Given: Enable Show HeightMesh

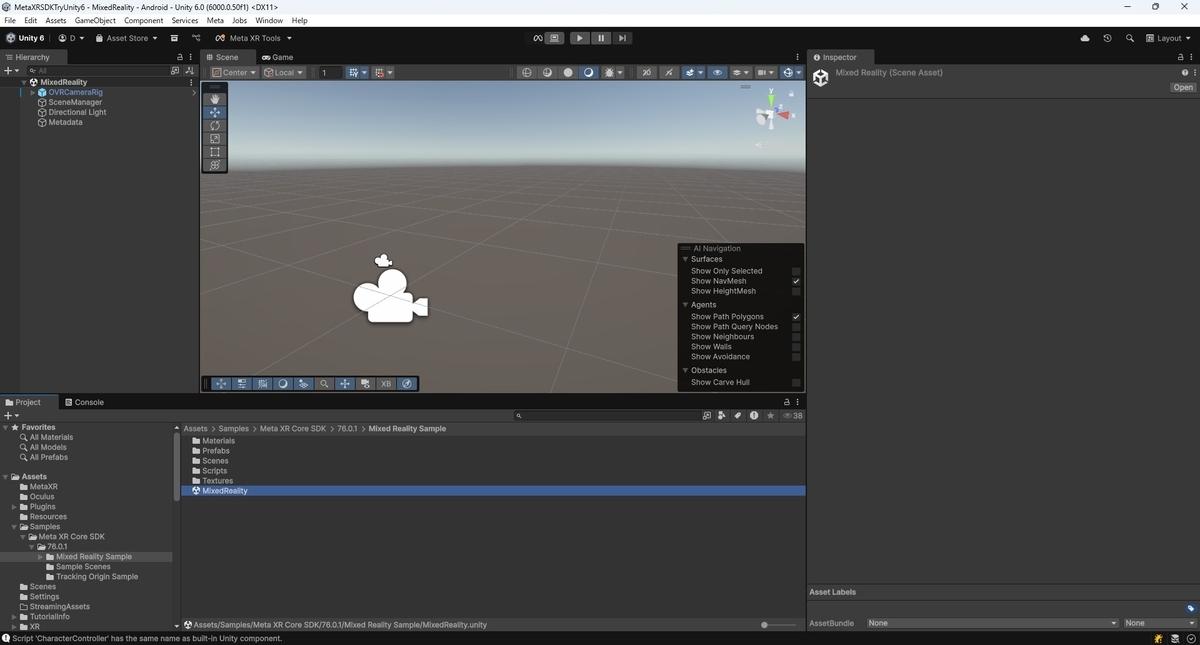Looking at the screenshot, I should click(796, 291).
